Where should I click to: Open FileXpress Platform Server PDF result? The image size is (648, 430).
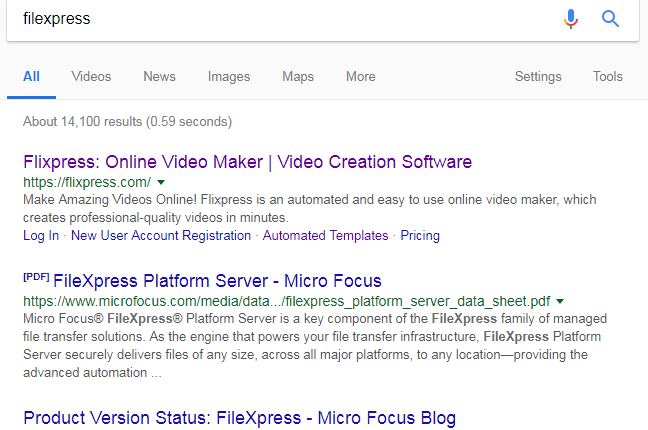pyautogui.click(x=217, y=281)
